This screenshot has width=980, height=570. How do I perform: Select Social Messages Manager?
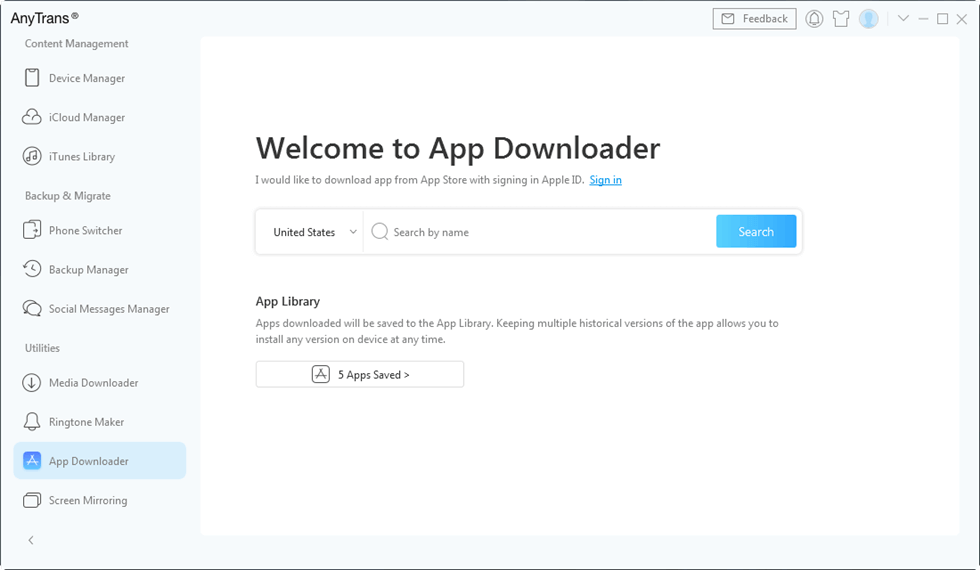point(109,309)
